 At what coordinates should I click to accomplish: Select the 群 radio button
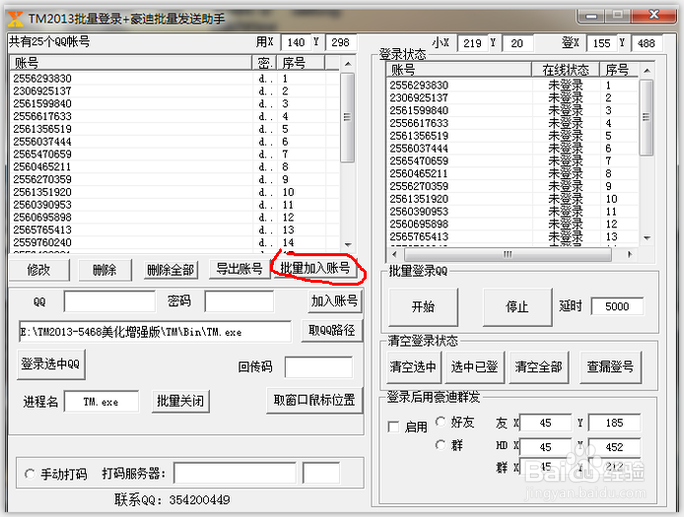click(x=441, y=445)
